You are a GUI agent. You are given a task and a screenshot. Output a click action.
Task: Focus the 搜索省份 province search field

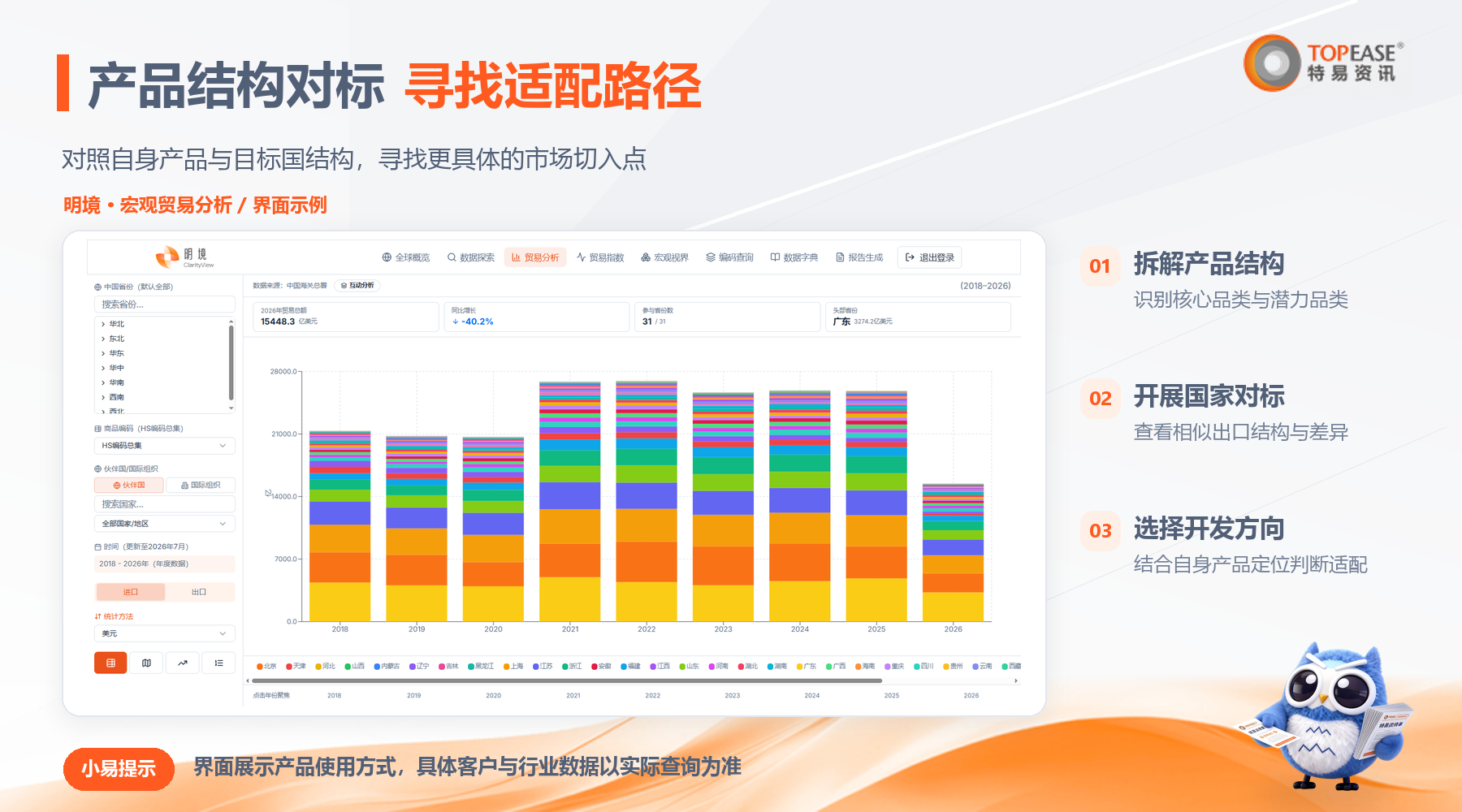tap(165, 304)
